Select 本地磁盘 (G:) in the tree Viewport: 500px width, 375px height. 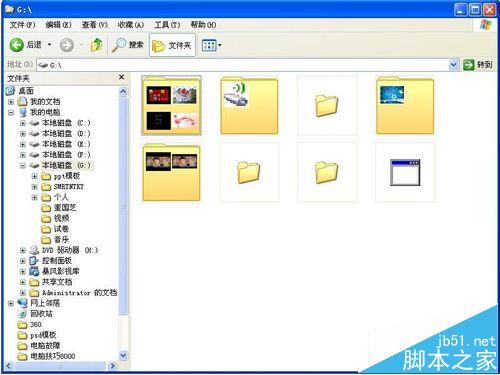point(66,165)
